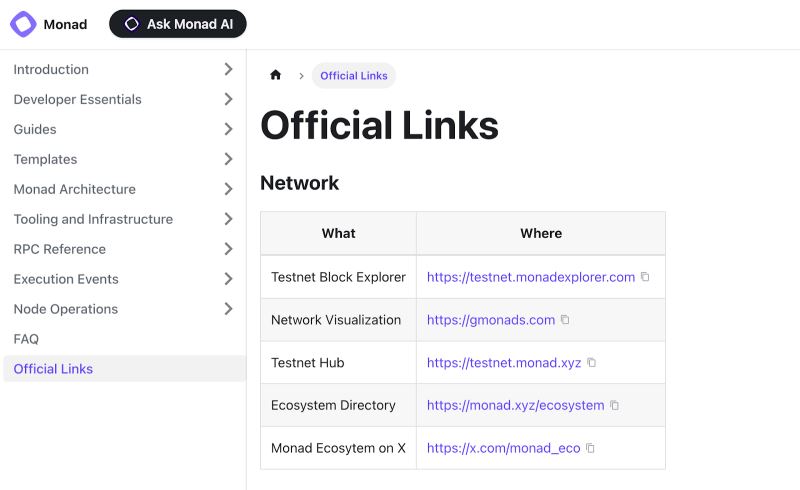800x490 pixels.
Task: Open the Templates section in sidebar
Action: click(x=45, y=159)
